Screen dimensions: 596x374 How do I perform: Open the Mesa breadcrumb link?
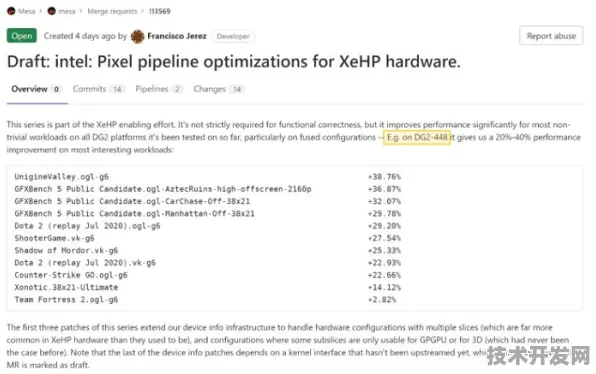tap(27, 11)
